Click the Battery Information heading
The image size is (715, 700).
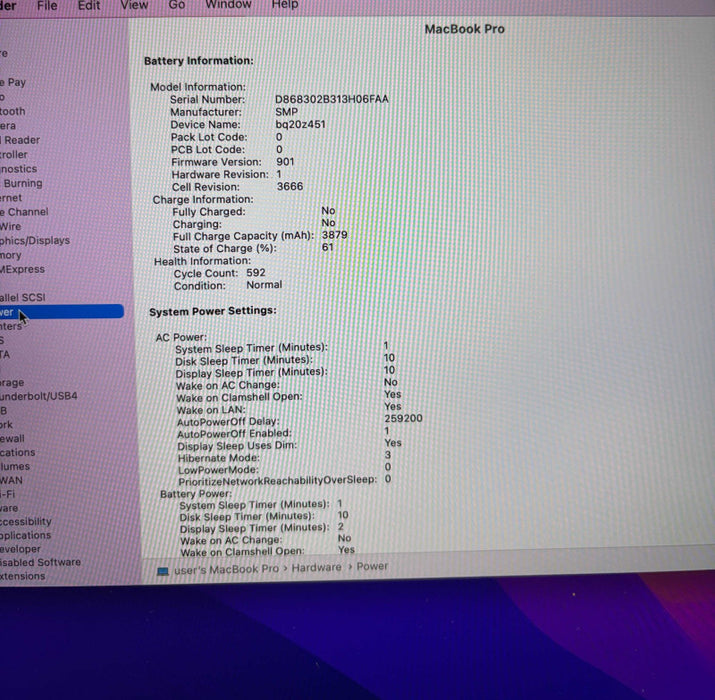click(x=199, y=61)
